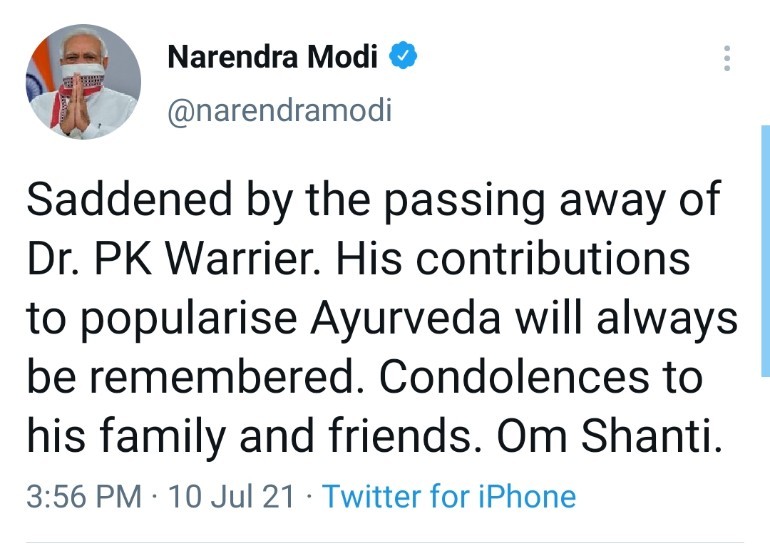This screenshot has width=770, height=546.
Task: Click the blue verified badge
Action: 403,57
